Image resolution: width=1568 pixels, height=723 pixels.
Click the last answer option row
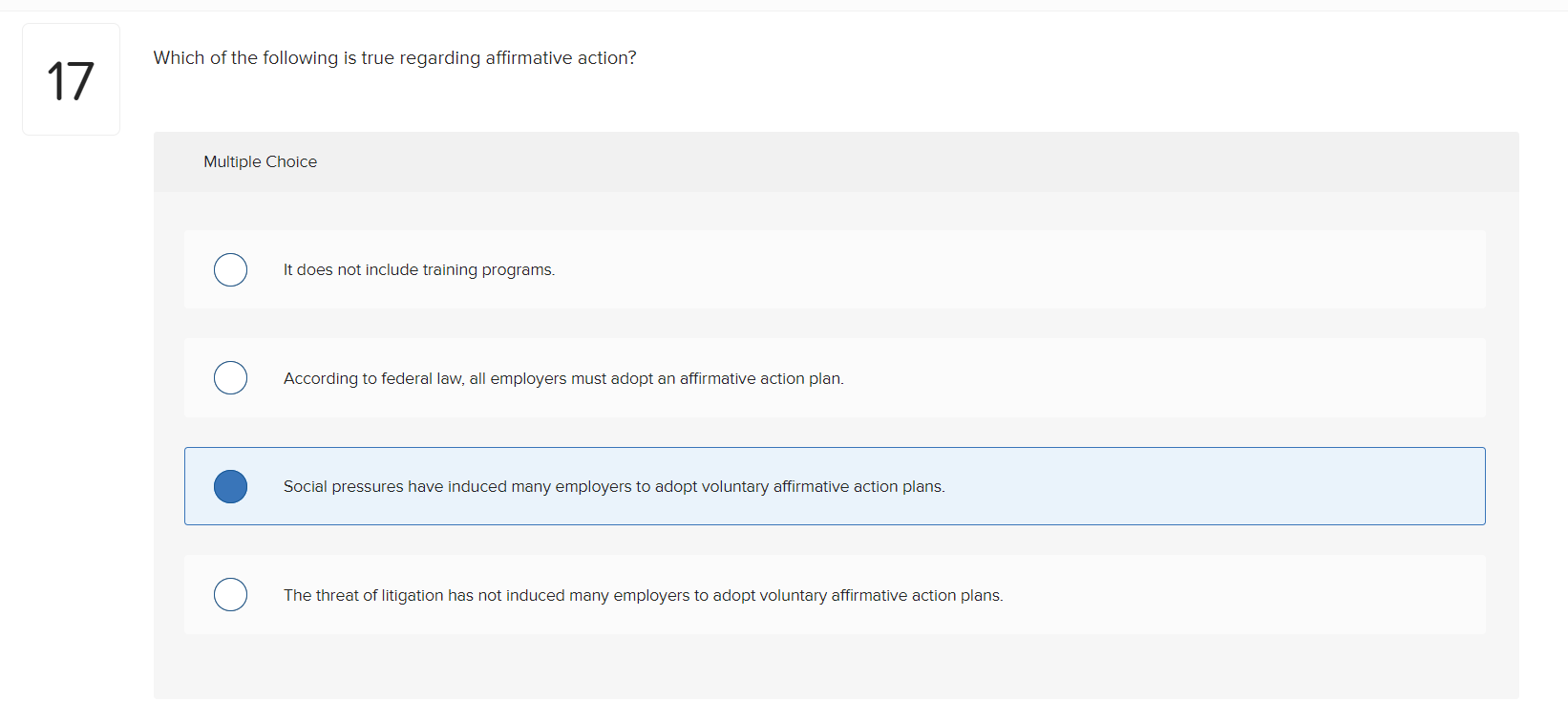[x=764, y=594]
